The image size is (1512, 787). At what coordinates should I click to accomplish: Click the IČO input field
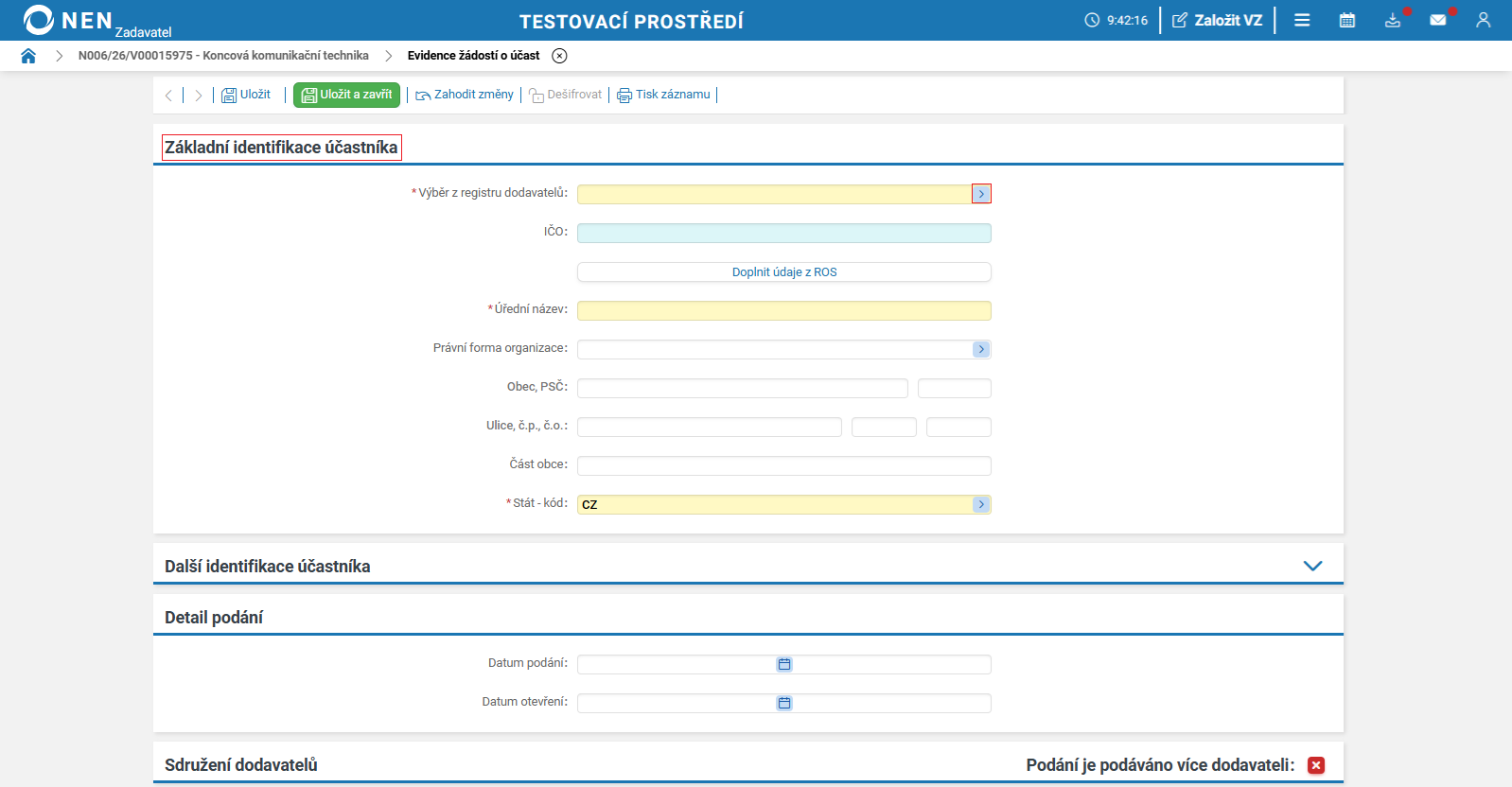[x=784, y=233]
